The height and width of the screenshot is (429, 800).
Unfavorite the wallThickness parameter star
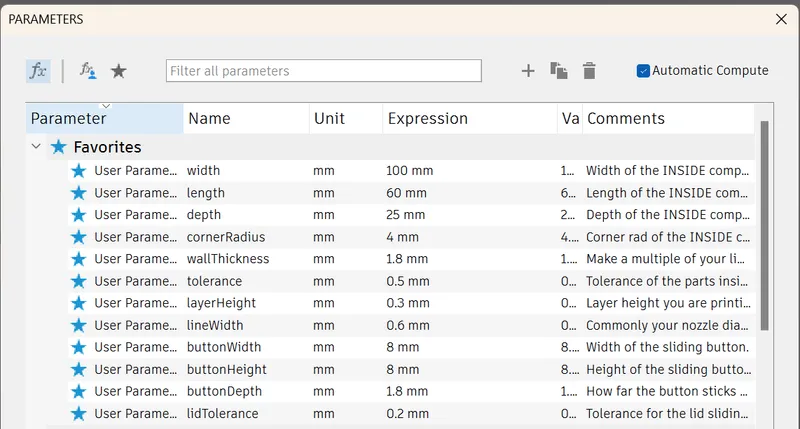pyautogui.click(x=79, y=259)
